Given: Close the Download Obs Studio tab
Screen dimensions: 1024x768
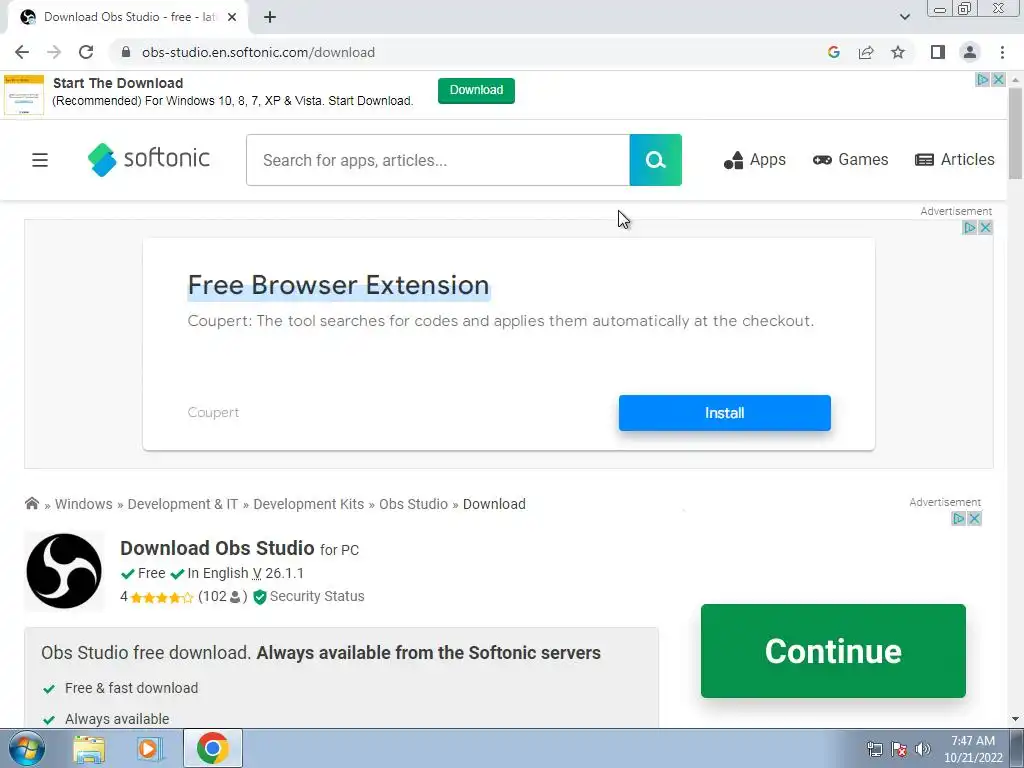Looking at the screenshot, I should click(x=232, y=17).
